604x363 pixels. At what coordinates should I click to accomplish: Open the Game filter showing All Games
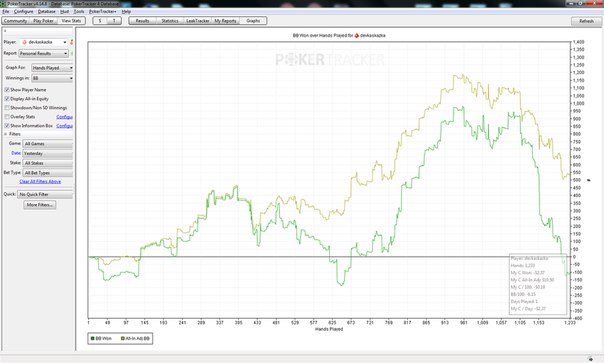click(x=48, y=144)
